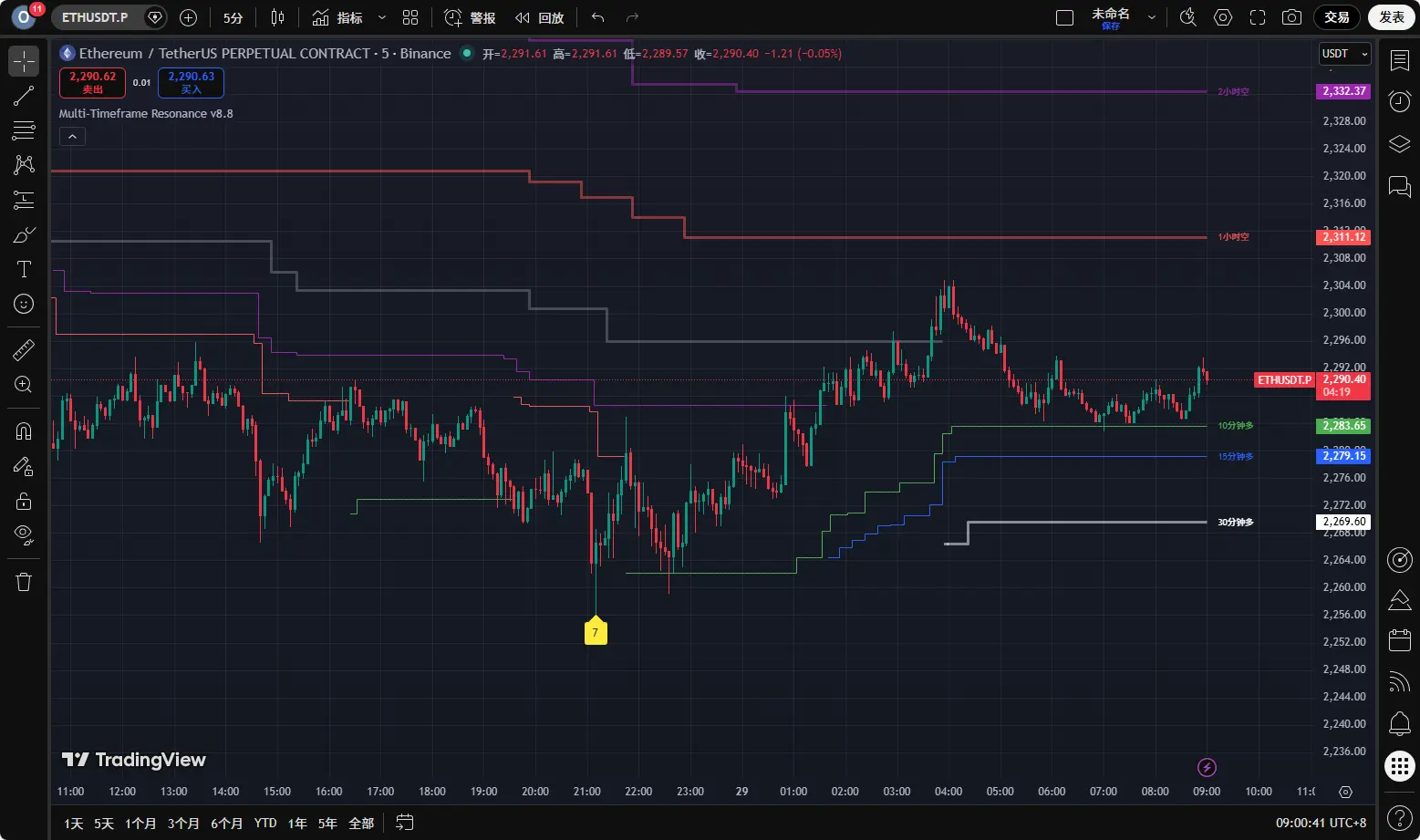Select the YTD date range

click(x=265, y=823)
